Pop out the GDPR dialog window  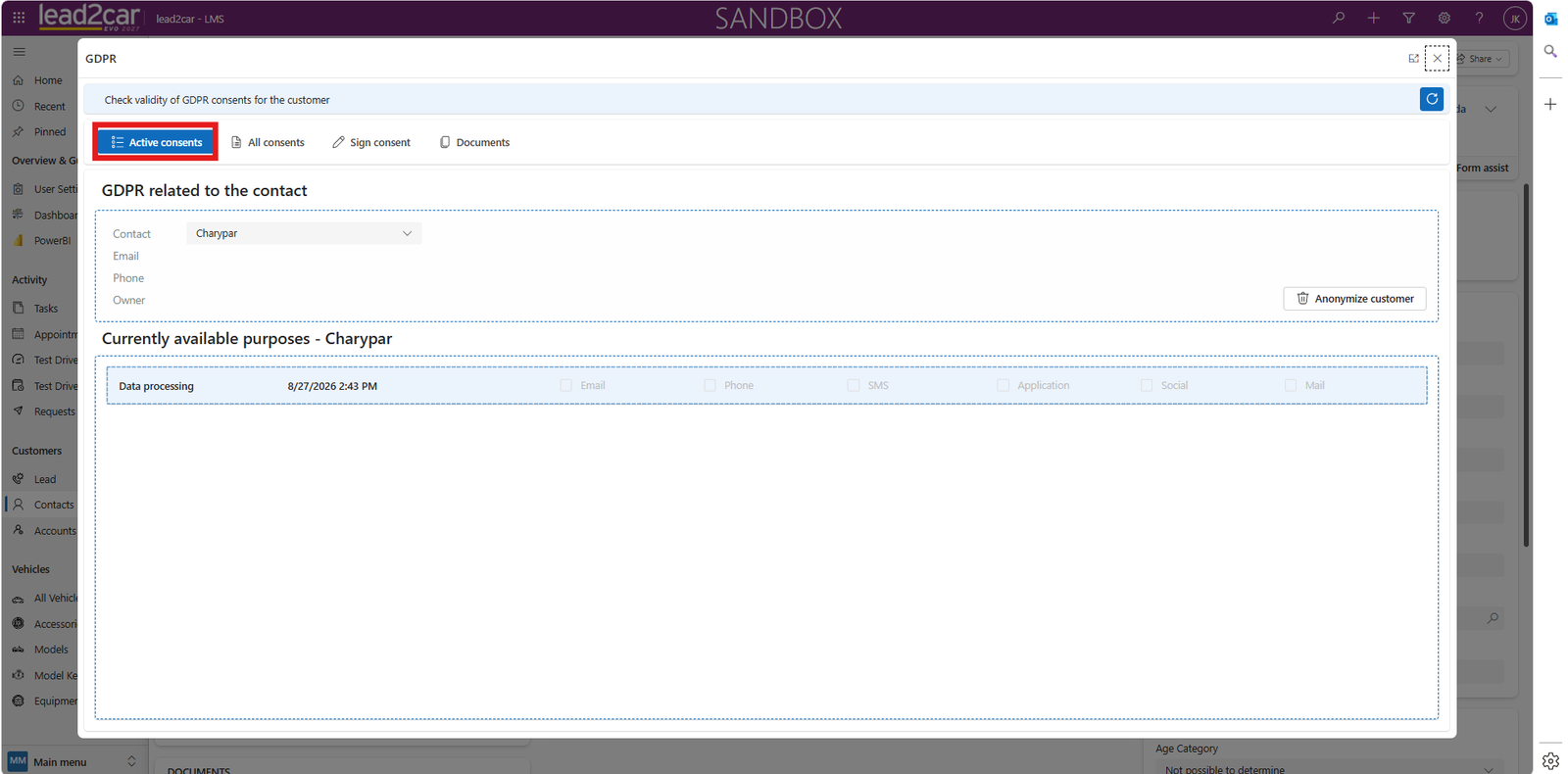tap(1413, 59)
